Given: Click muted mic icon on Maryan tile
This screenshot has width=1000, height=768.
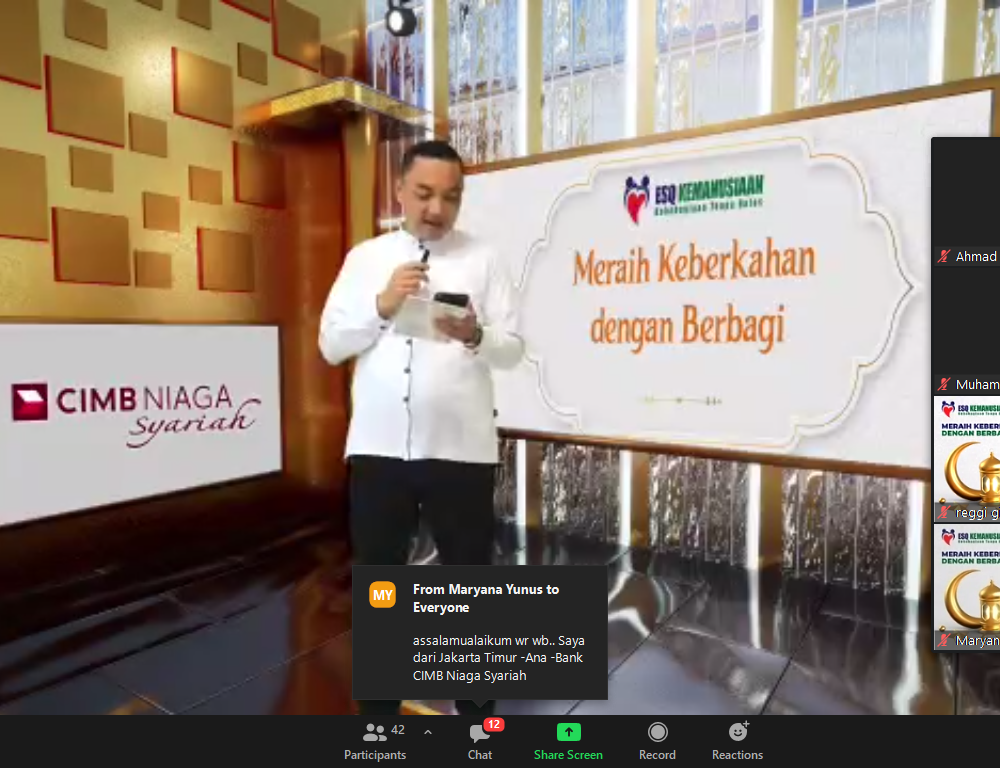Looking at the screenshot, I should click(943, 640).
